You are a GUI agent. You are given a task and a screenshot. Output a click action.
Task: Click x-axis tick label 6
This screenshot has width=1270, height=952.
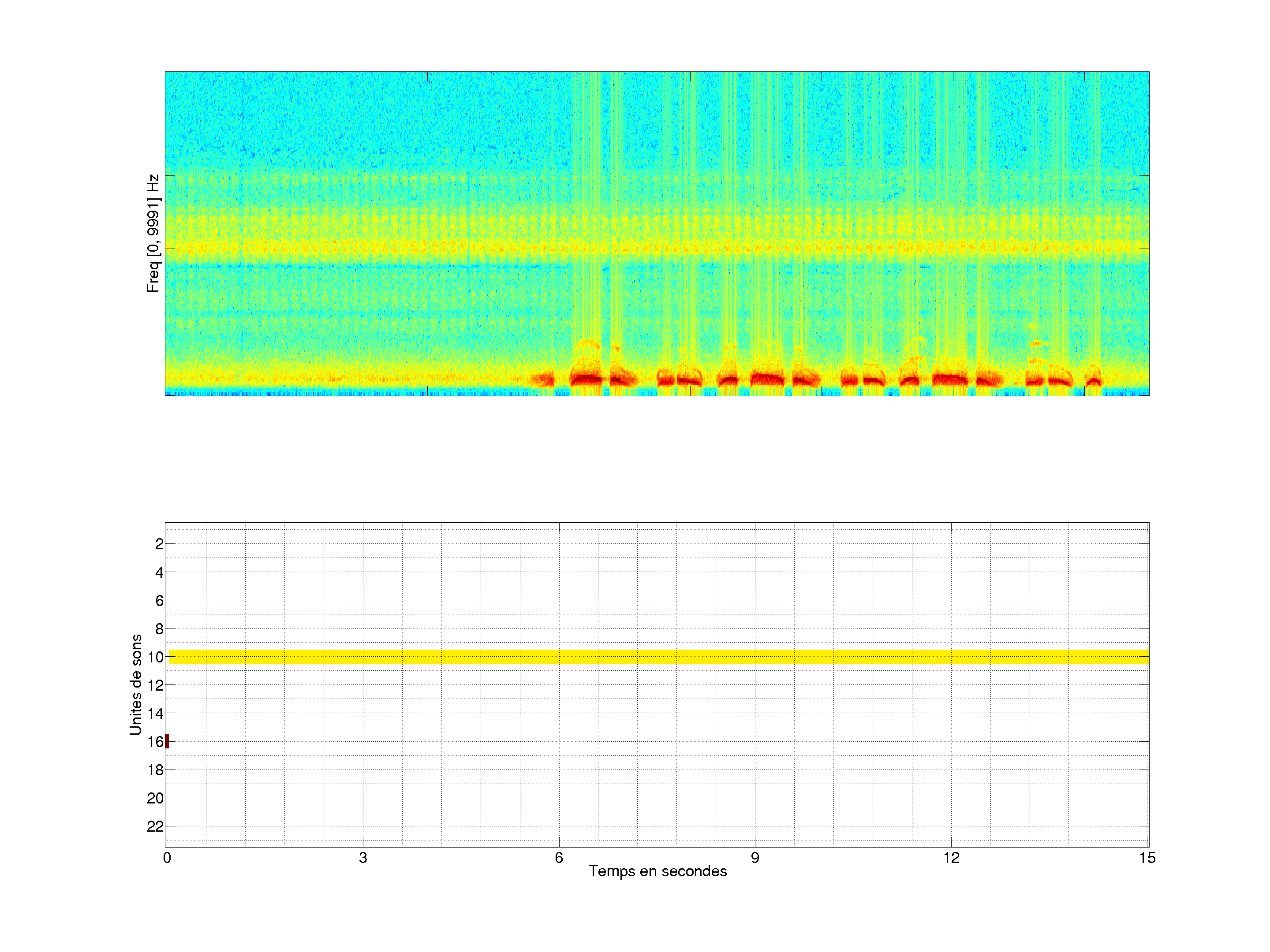pyautogui.click(x=559, y=858)
